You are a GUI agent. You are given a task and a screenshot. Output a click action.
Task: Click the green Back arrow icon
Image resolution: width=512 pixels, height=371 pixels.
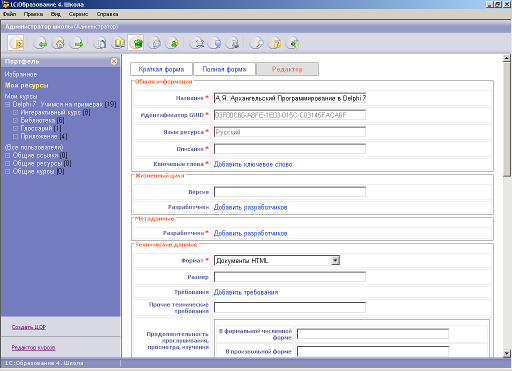(41, 43)
